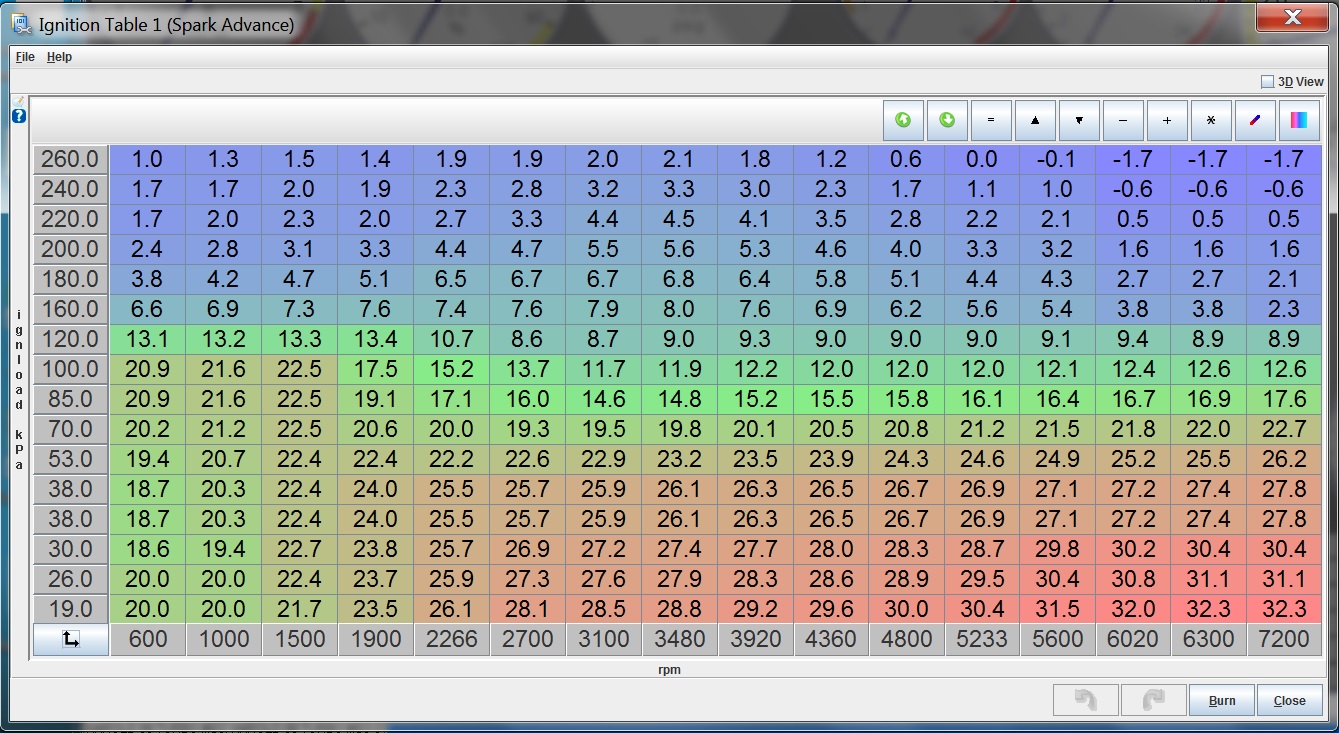1339x733 pixels.
Task: Click the pink-blue color gradient swatch button
Action: 1299,120
